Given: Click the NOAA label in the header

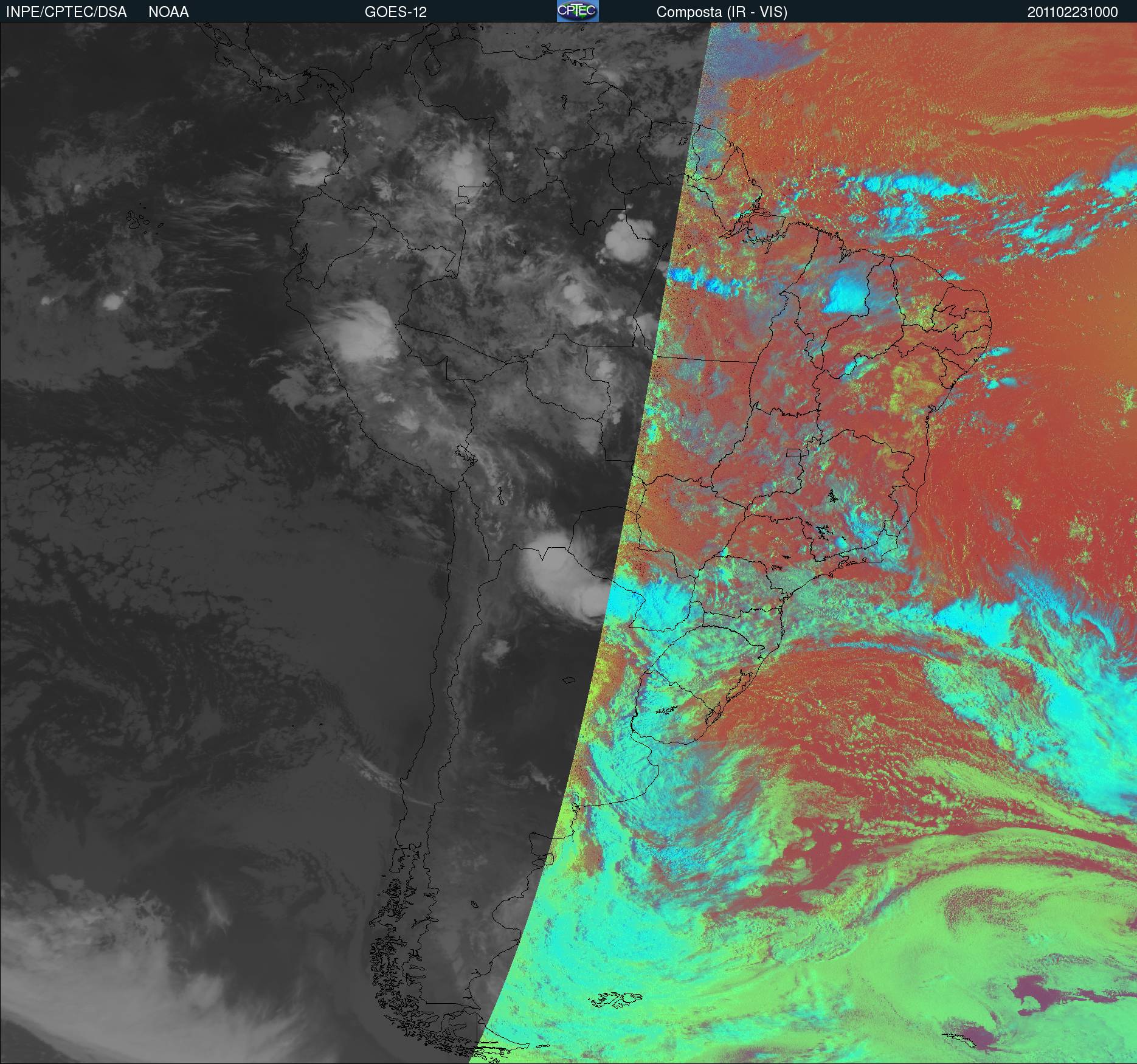Looking at the screenshot, I should [x=168, y=12].
